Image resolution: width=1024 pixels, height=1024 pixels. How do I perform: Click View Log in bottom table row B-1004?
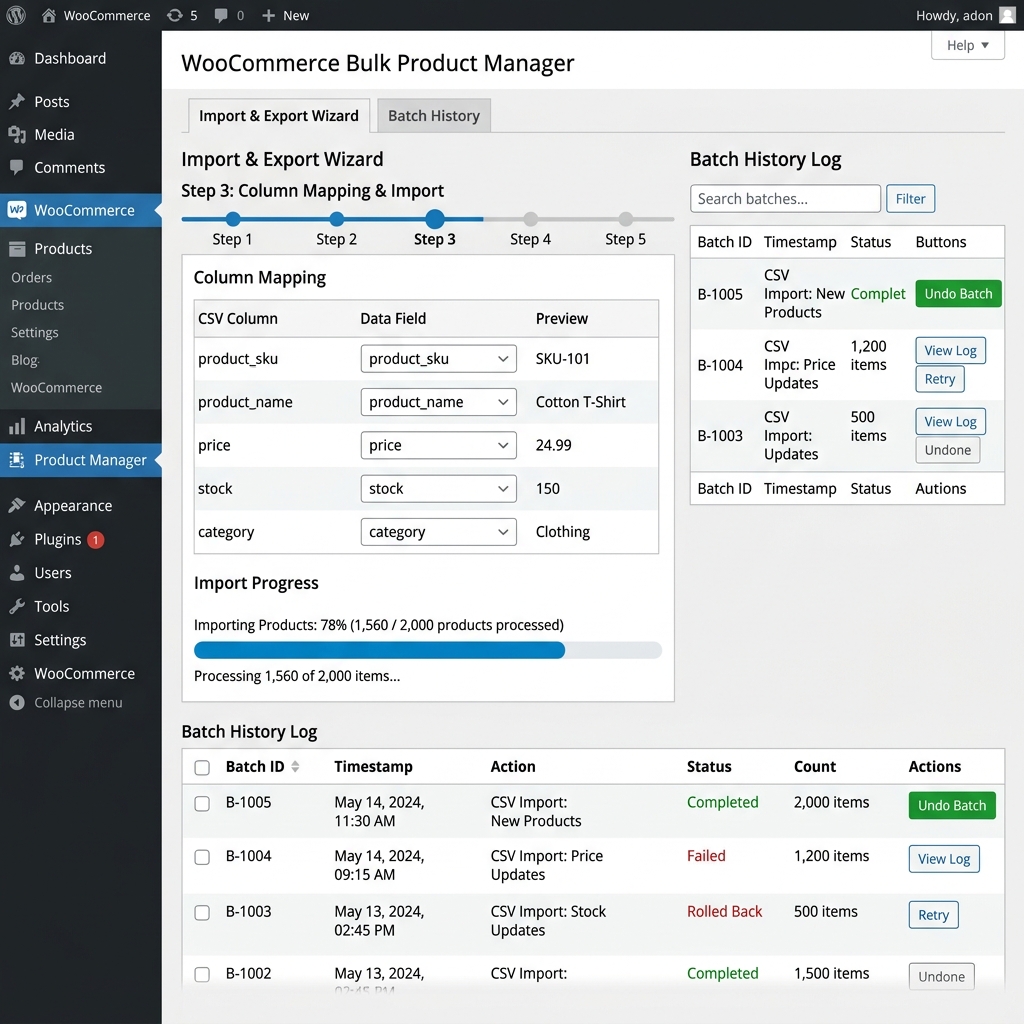point(944,859)
